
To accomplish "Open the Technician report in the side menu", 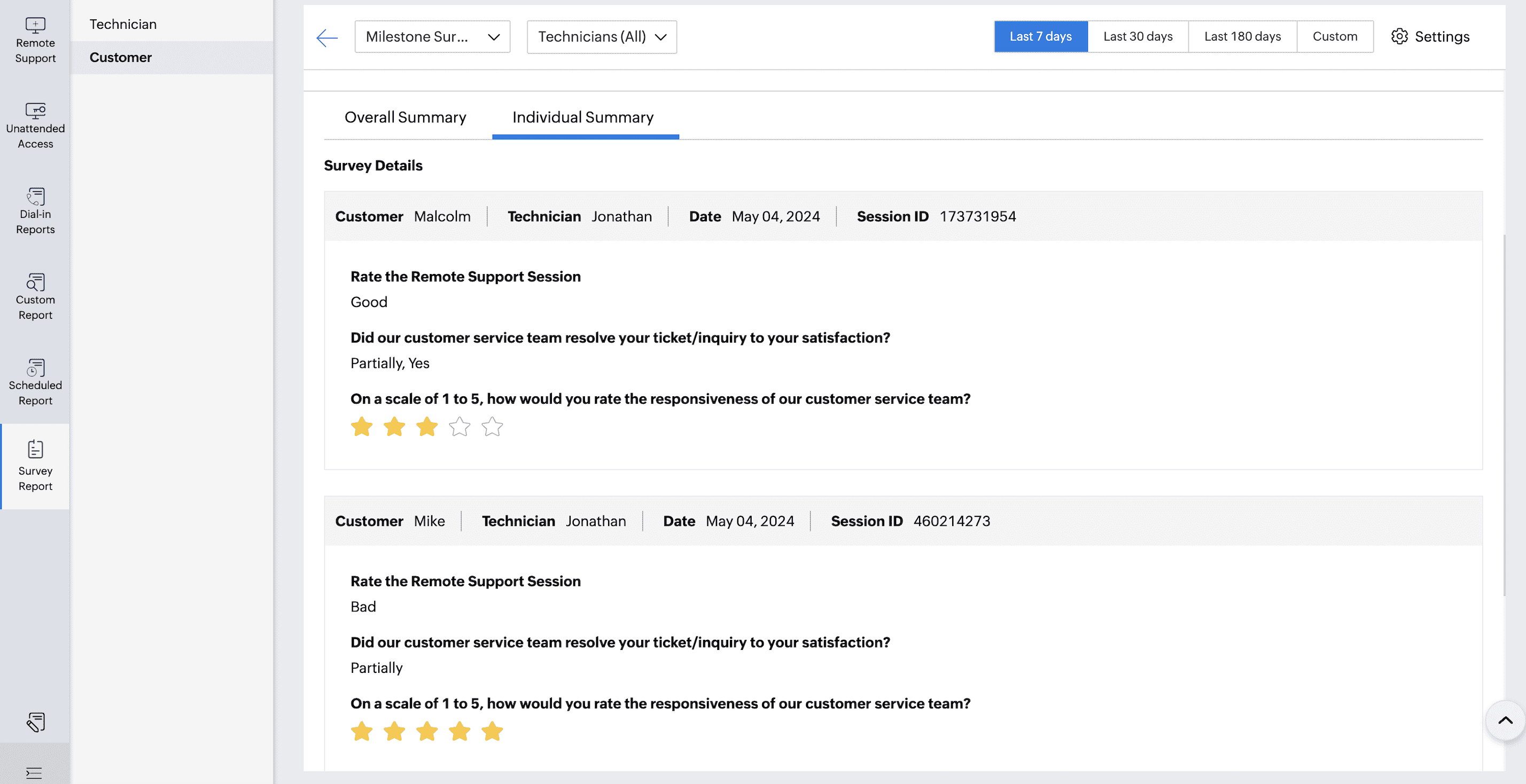I will 123,24.
